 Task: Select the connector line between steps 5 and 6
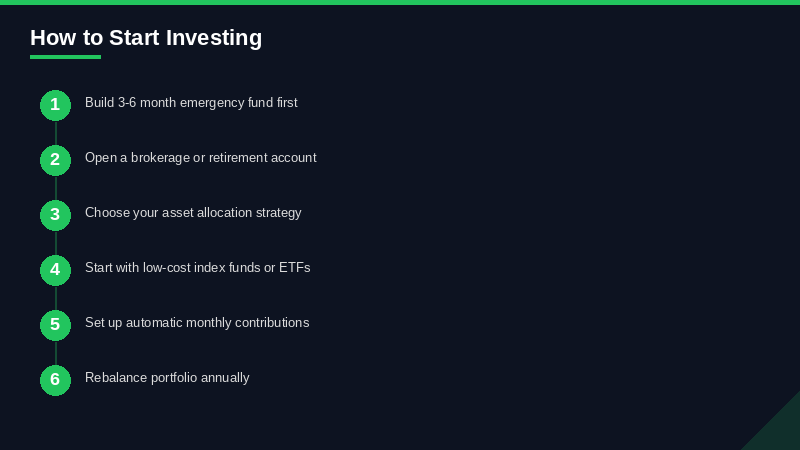coord(55,352)
